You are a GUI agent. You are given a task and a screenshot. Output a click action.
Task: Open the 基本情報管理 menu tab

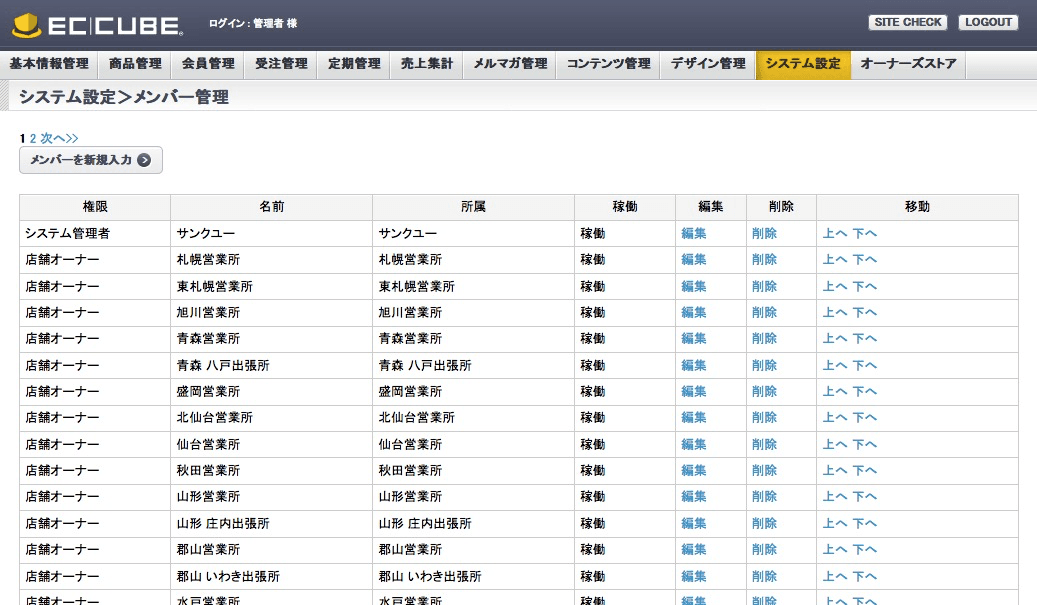(50, 64)
